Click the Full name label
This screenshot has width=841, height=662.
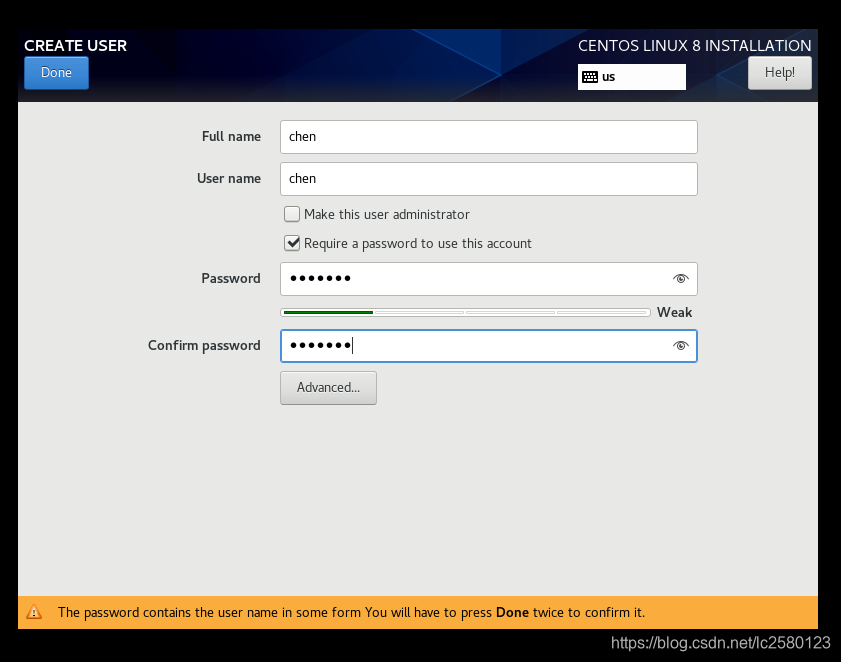click(x=231, y=137)
